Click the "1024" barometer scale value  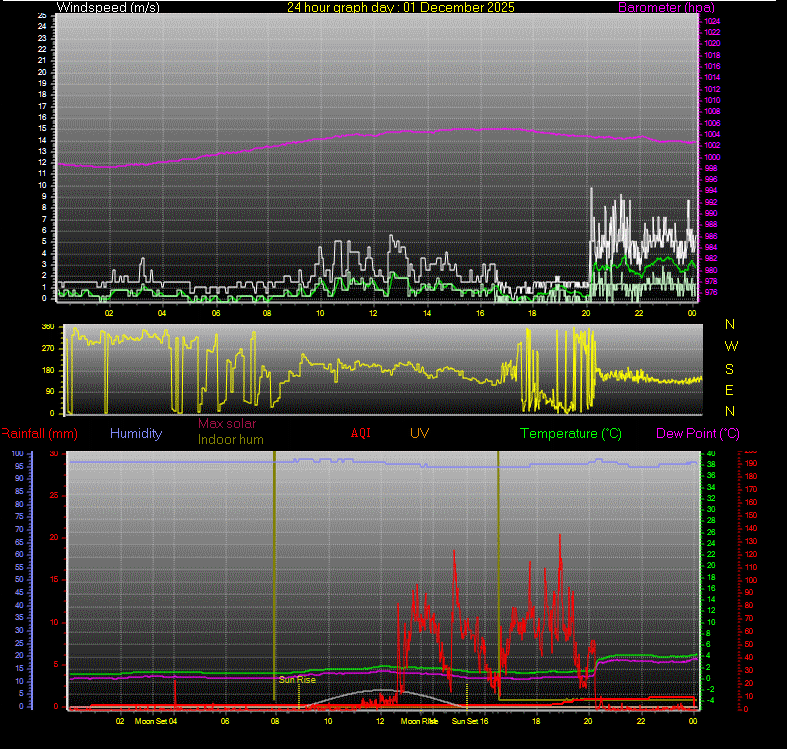(x=712, y=21)
